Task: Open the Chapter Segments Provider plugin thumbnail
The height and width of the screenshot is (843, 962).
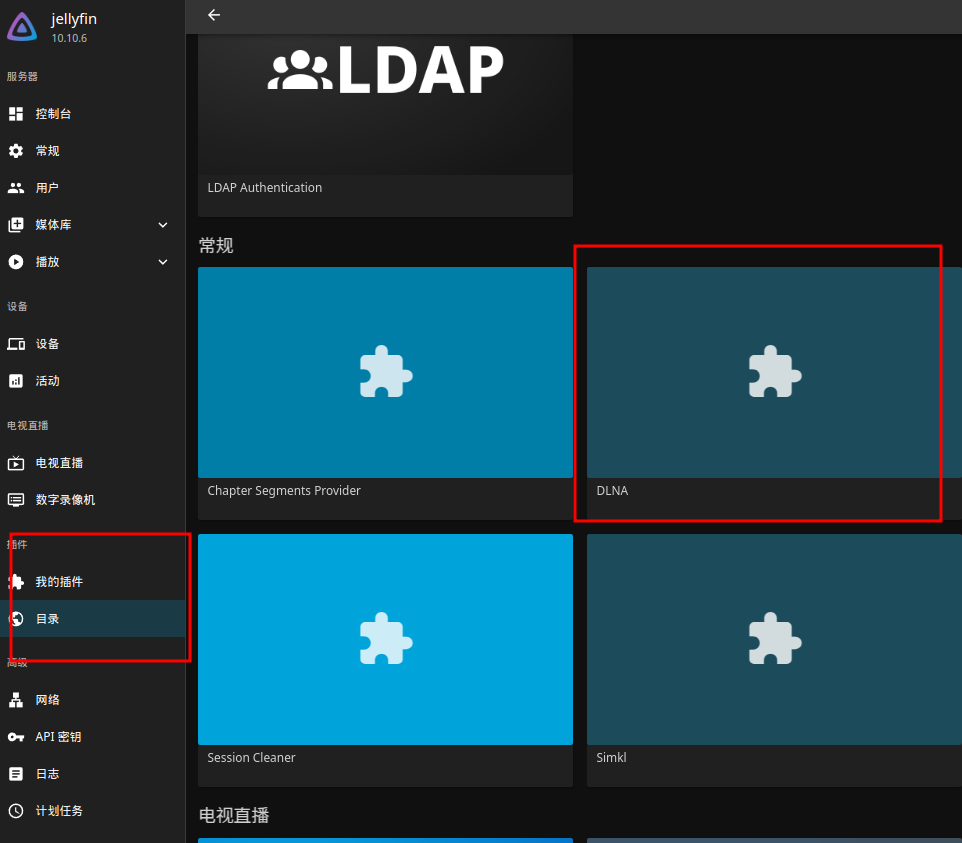Action: [x=385, y=372]
